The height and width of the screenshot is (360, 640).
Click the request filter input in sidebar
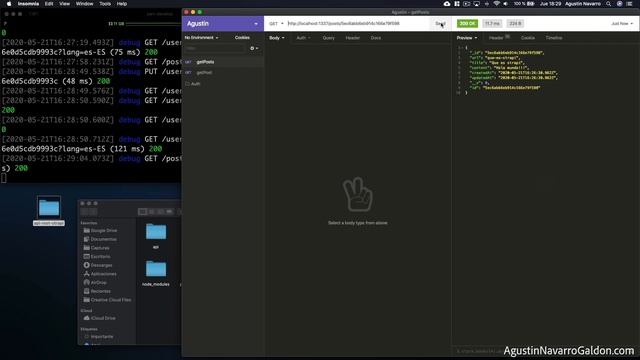pos(215,48)
